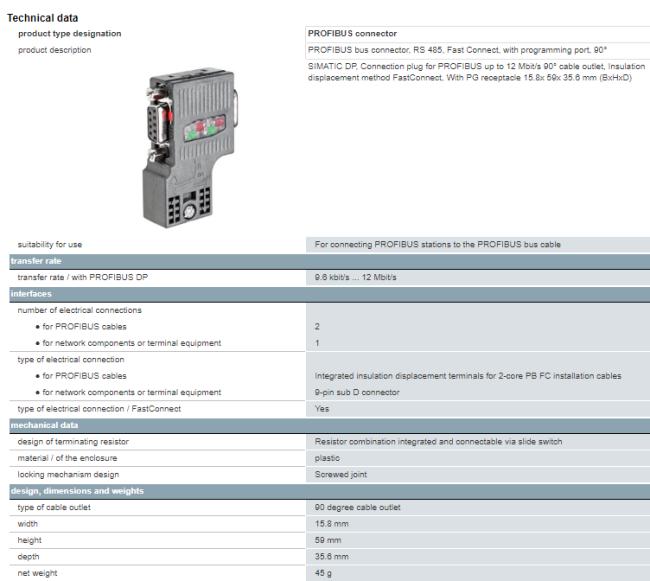Select the 9-pin sub D connector value
The width and height of the screenshot is (650, 581).
tap(357, 392)
